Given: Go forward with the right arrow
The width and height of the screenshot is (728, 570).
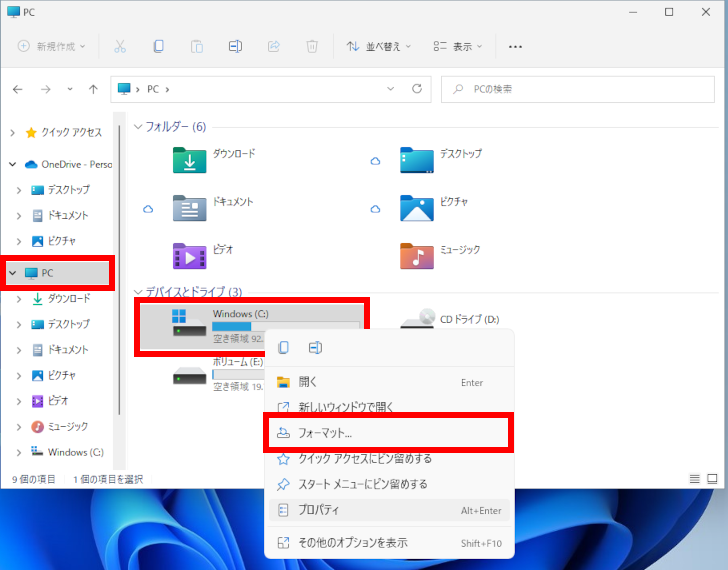Looking at the screenshot, I should [x=46, y=89].
